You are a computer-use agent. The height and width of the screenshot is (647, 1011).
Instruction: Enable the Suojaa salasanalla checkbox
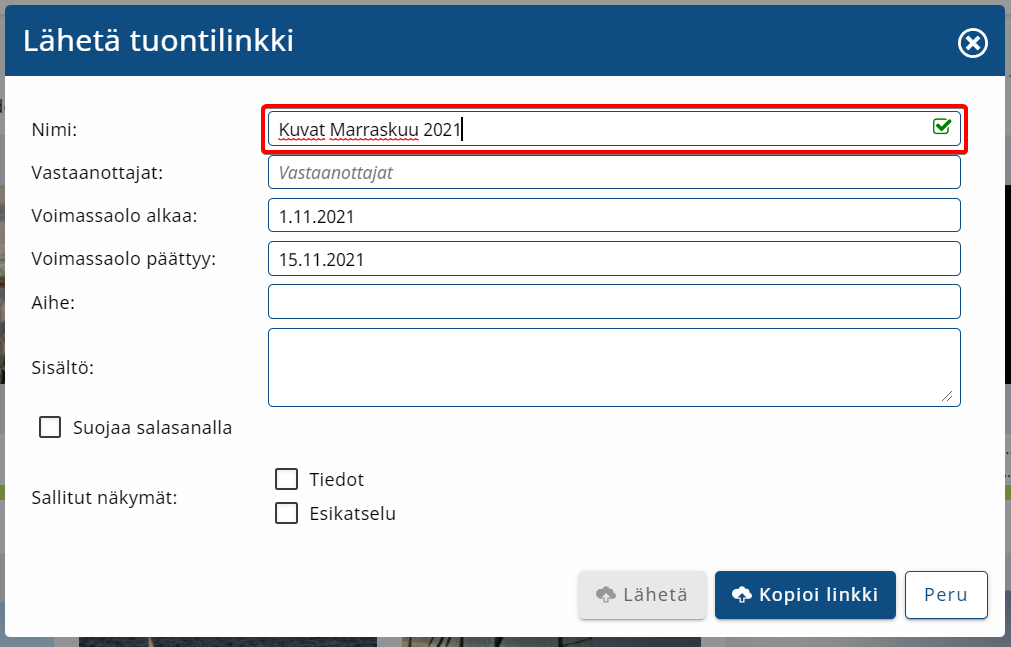50,428
